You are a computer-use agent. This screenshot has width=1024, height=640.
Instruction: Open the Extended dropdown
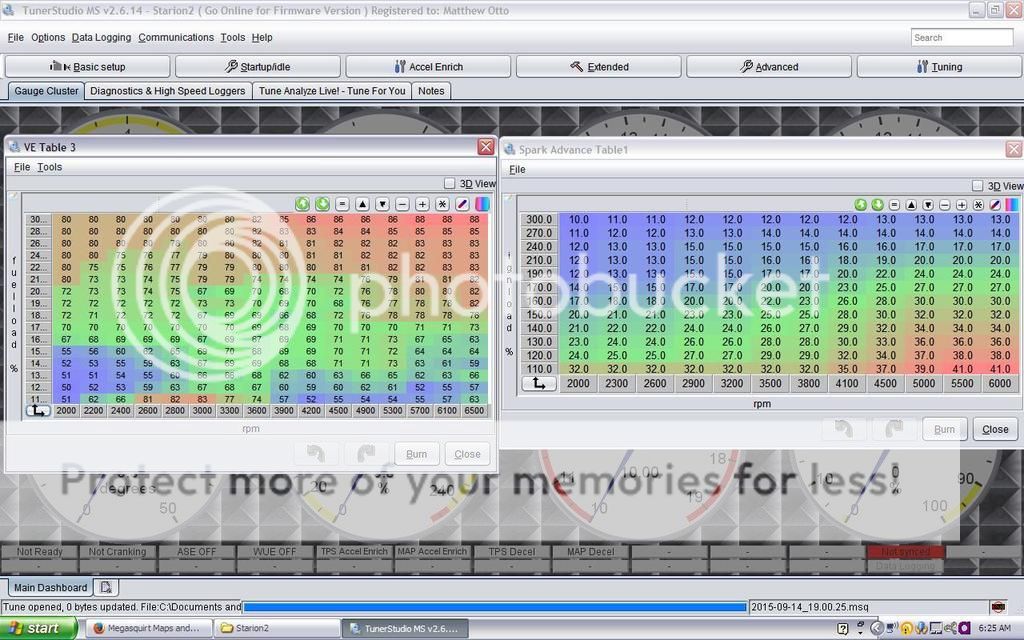(599, 67)
